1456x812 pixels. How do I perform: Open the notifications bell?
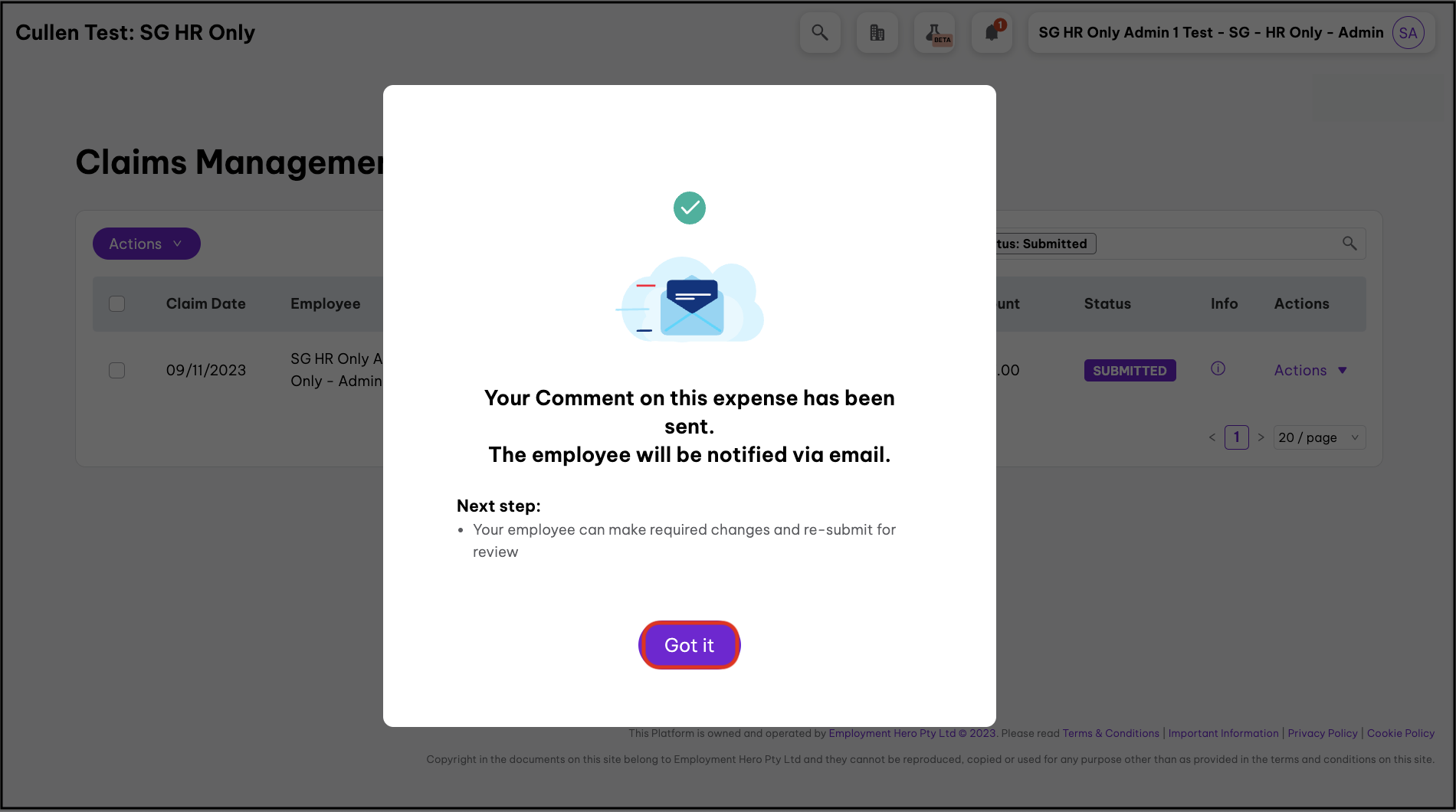click(992, 33)
